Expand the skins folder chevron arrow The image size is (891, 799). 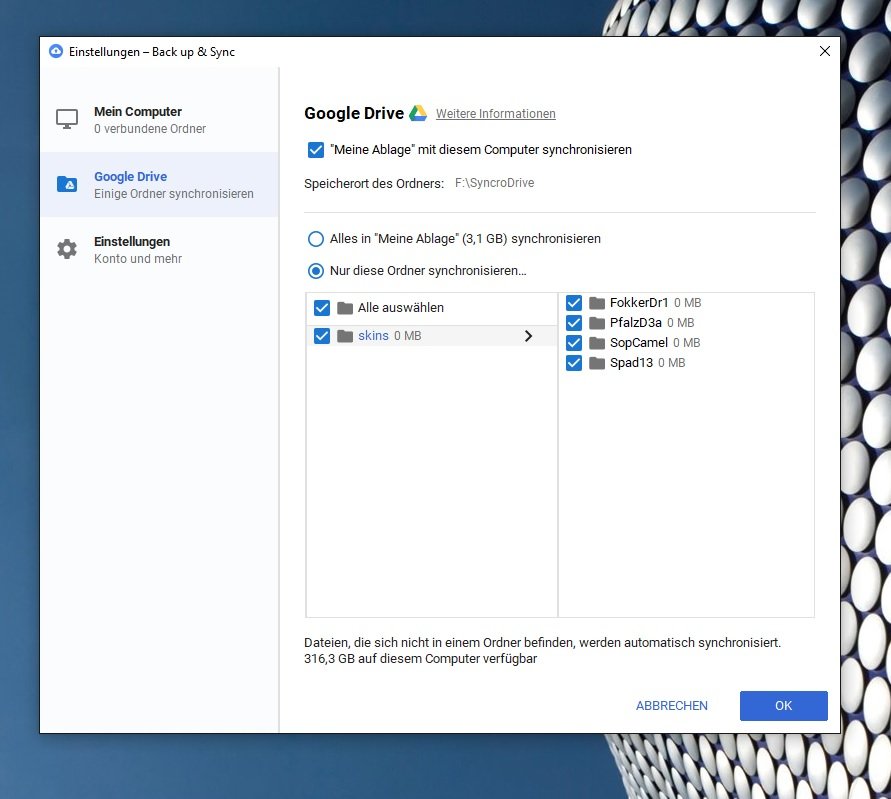(528, 336)
